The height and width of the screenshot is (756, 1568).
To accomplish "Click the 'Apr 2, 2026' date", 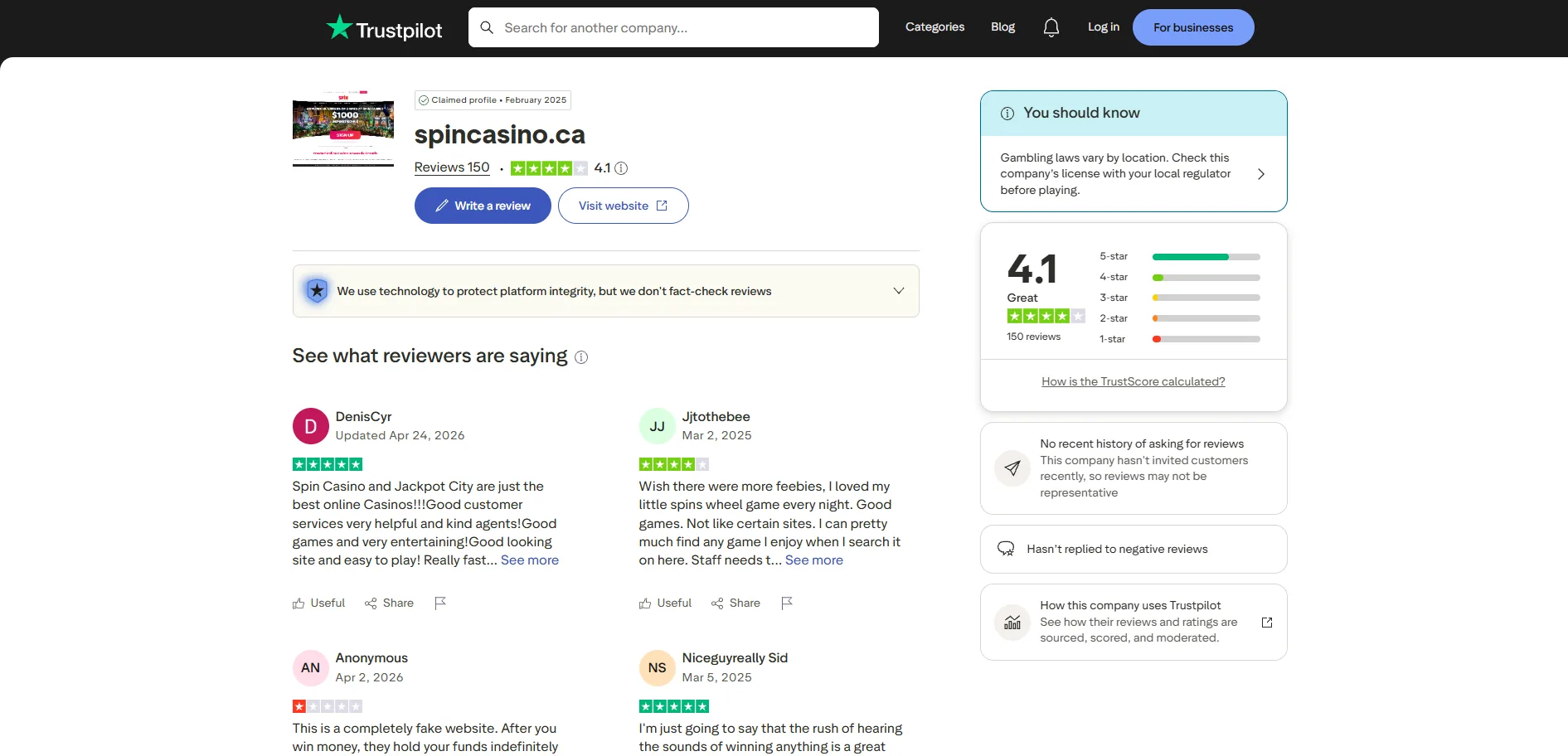I will click(x=369, y=678).
